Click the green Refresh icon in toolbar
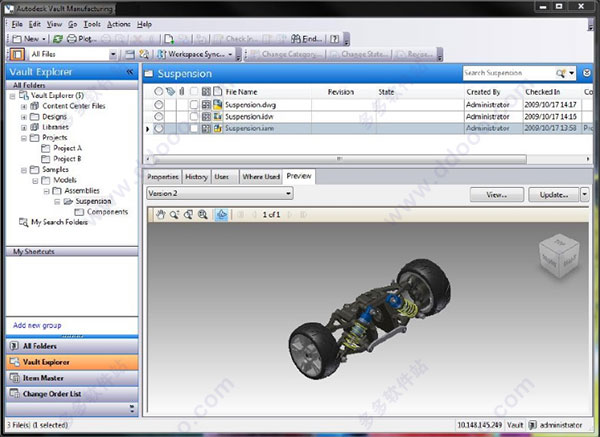Image resolution: width=600 pixels, height=437 pixels. tap(58, 39)
